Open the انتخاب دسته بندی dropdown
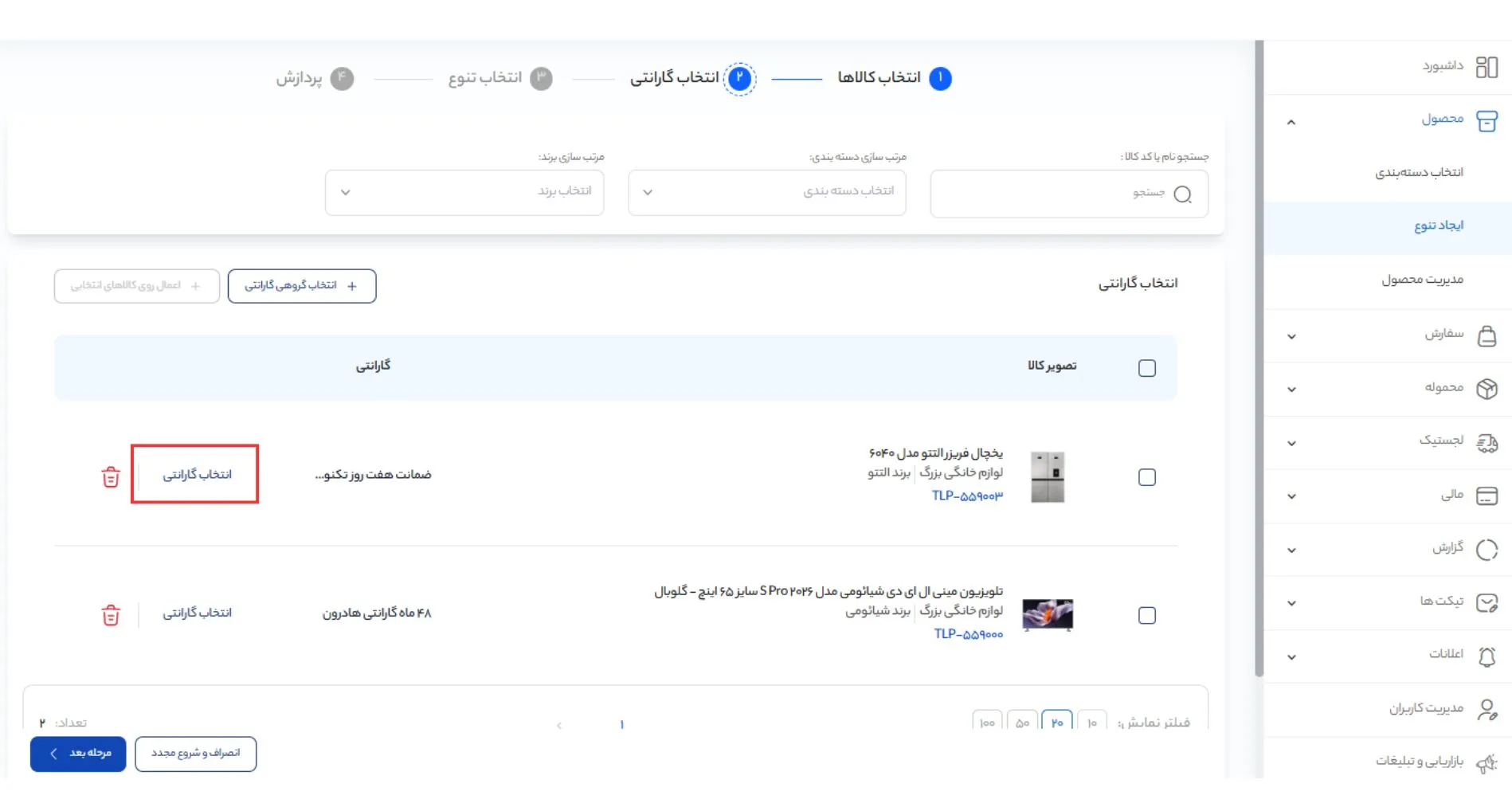The width and height of the screenshot is (1512, 811). click(x=766, y=192)
